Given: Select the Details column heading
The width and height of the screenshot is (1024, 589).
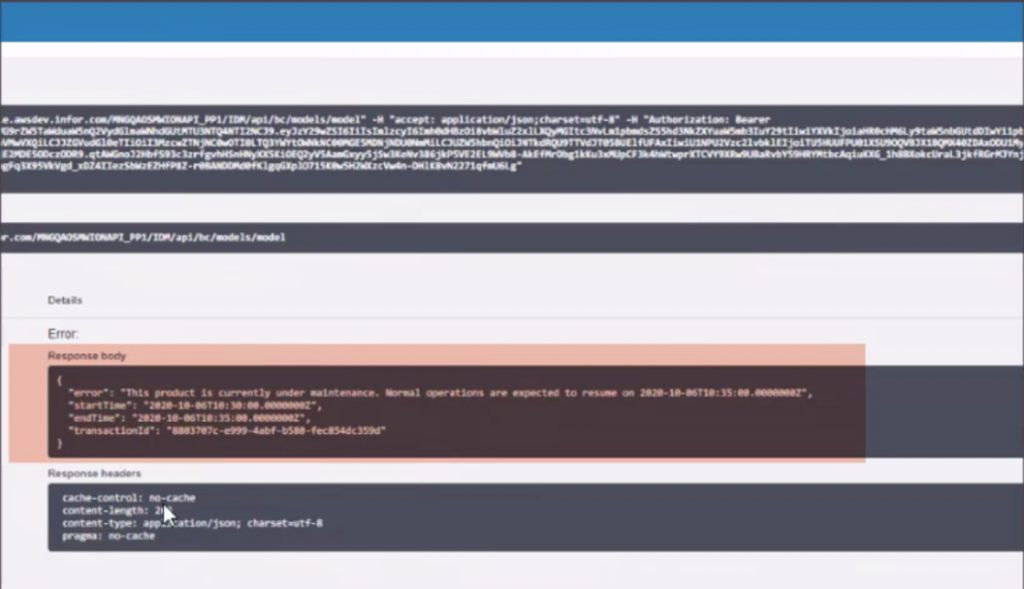Looking at the screenshot, I should tap(65, 300).
